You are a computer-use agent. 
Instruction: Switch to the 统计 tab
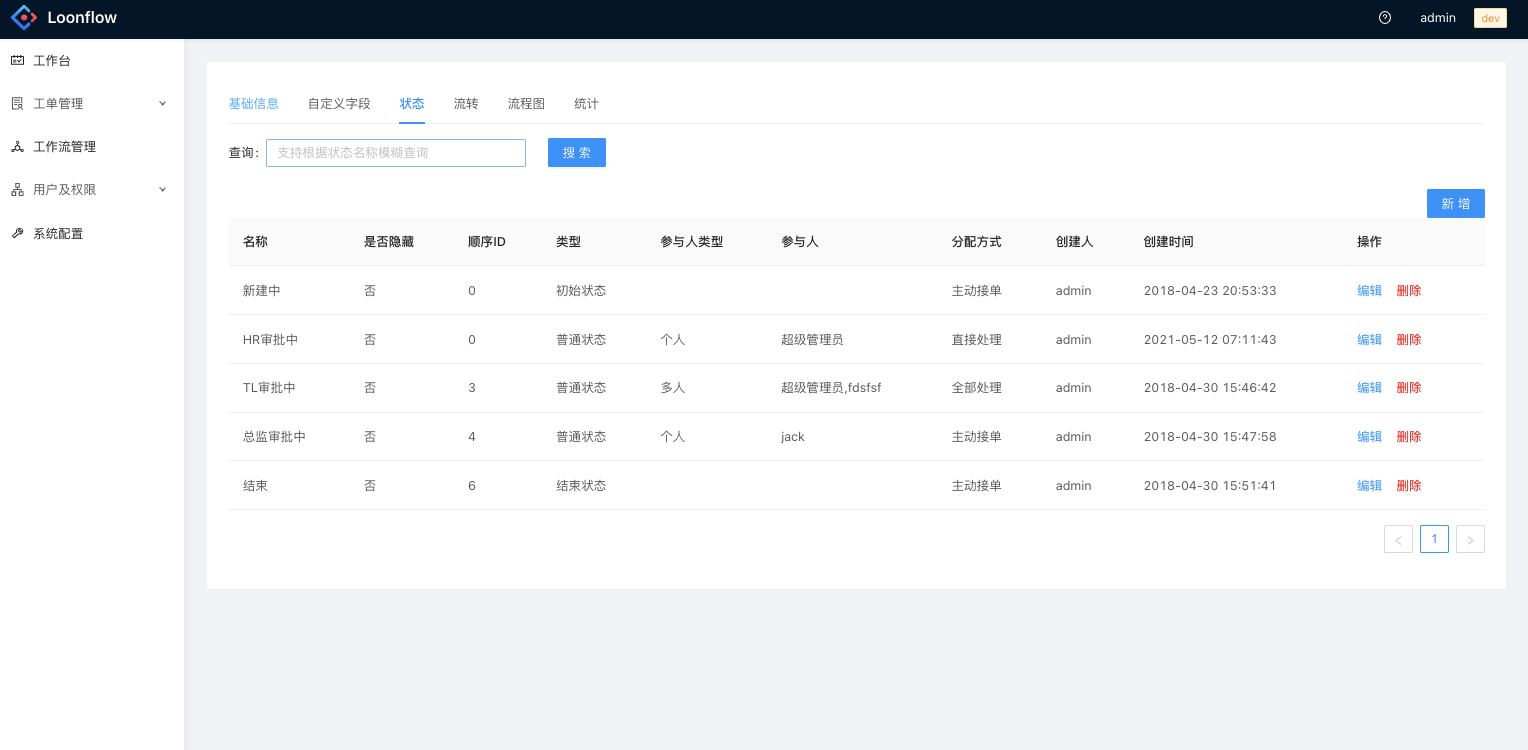click(x=586, y=103)
